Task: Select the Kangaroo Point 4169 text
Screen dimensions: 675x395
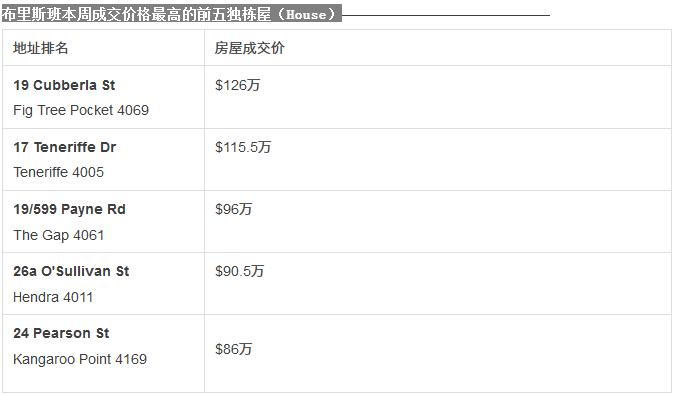Action: click(x=80, y=359)
